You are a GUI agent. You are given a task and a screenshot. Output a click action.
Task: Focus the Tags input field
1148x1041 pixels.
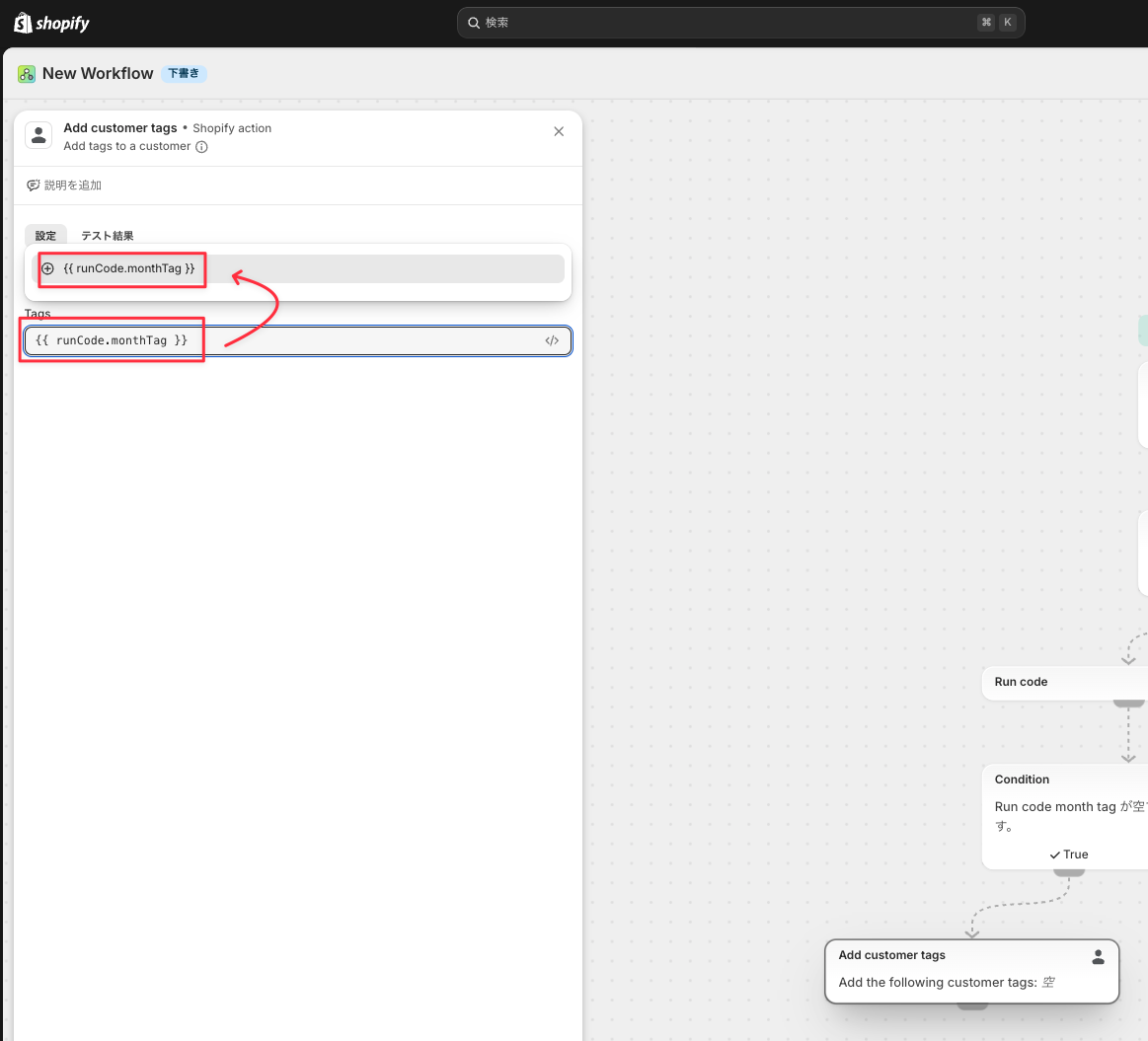[297, 340]
